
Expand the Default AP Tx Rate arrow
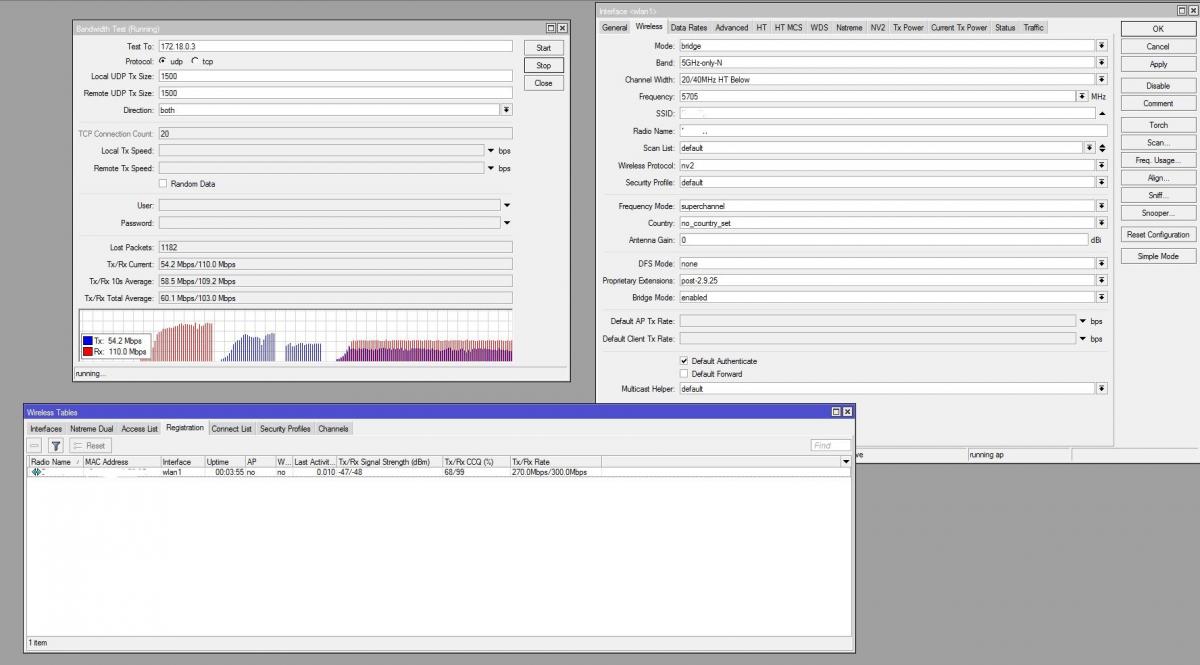[1082, 321]
